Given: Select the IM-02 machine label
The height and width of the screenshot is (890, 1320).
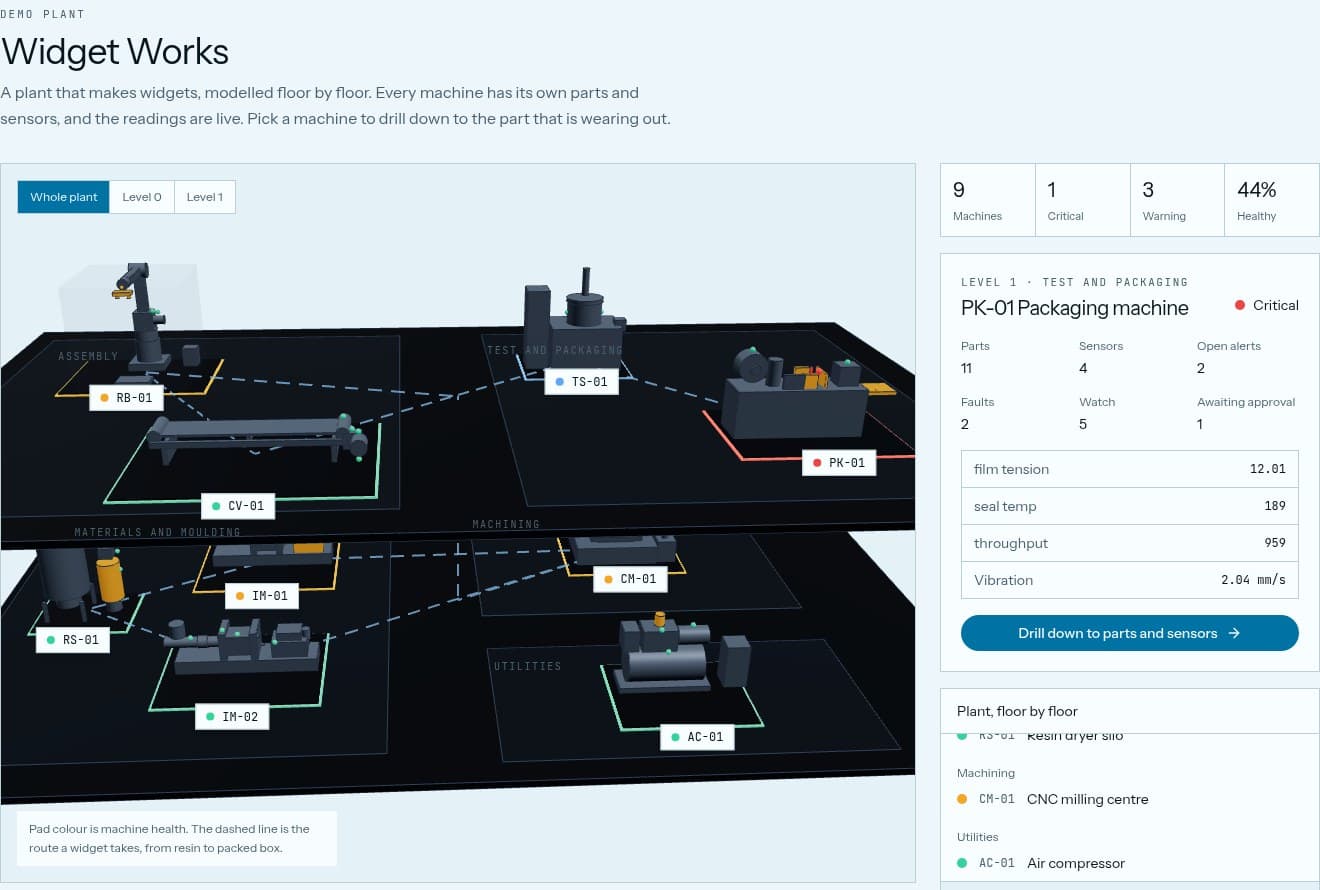Looking at the screenshot, I should click(x=232, y=717).
